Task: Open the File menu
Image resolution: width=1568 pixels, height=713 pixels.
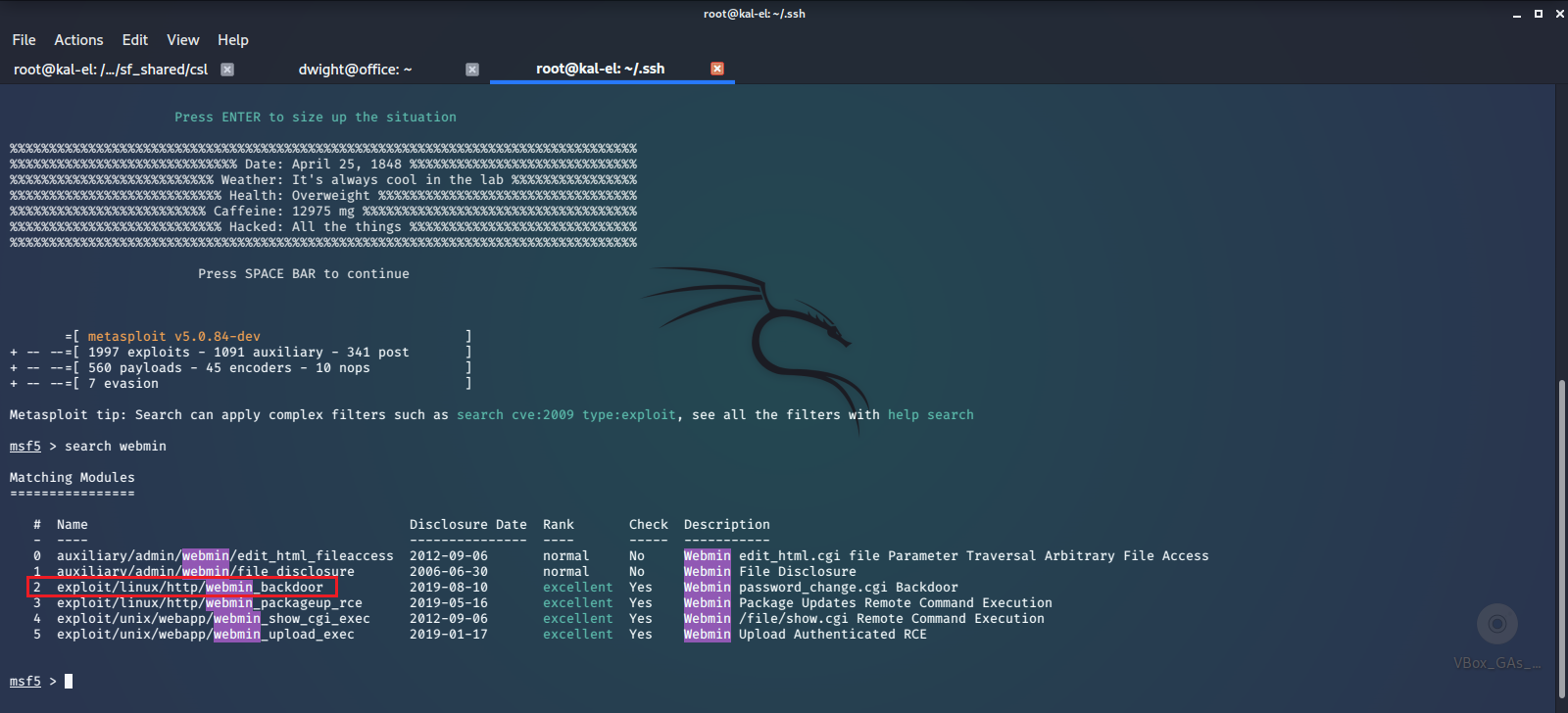Action: [24, 40]
